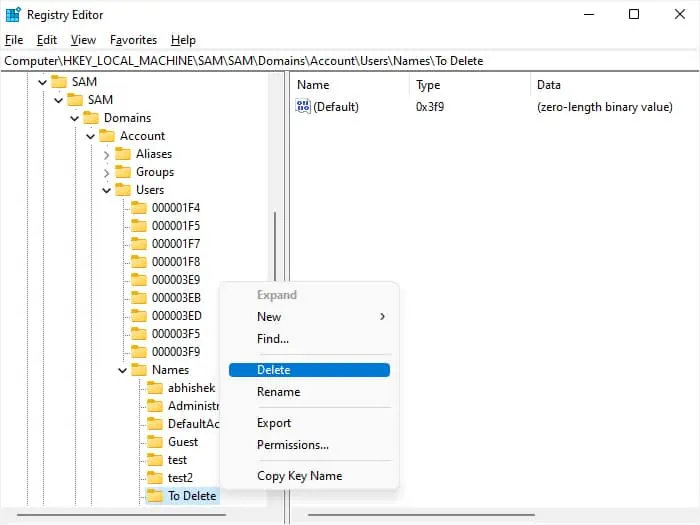Click the folder icon of key 000001F5
Screen dimensions: 700x525
click(x=139, y=226)
